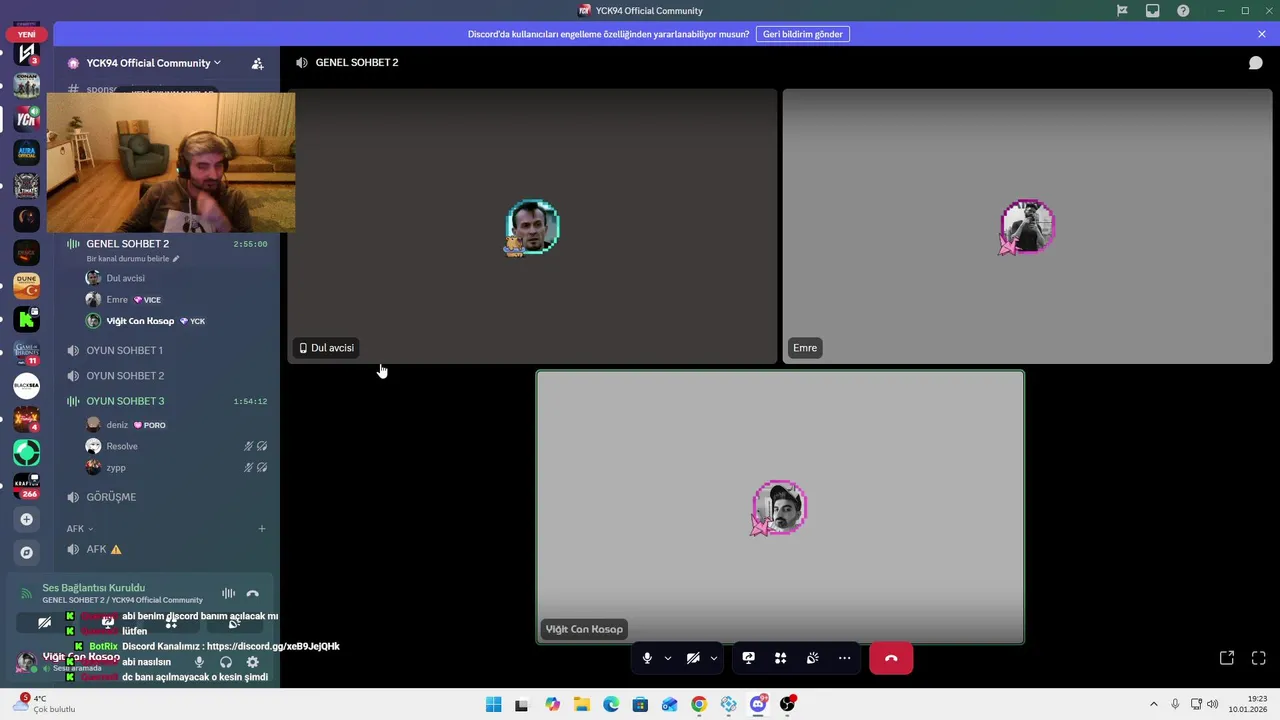Viewport: 1280px width, 720px height.
Task: Open OBS Studio from taskbar
Action: 788,704
